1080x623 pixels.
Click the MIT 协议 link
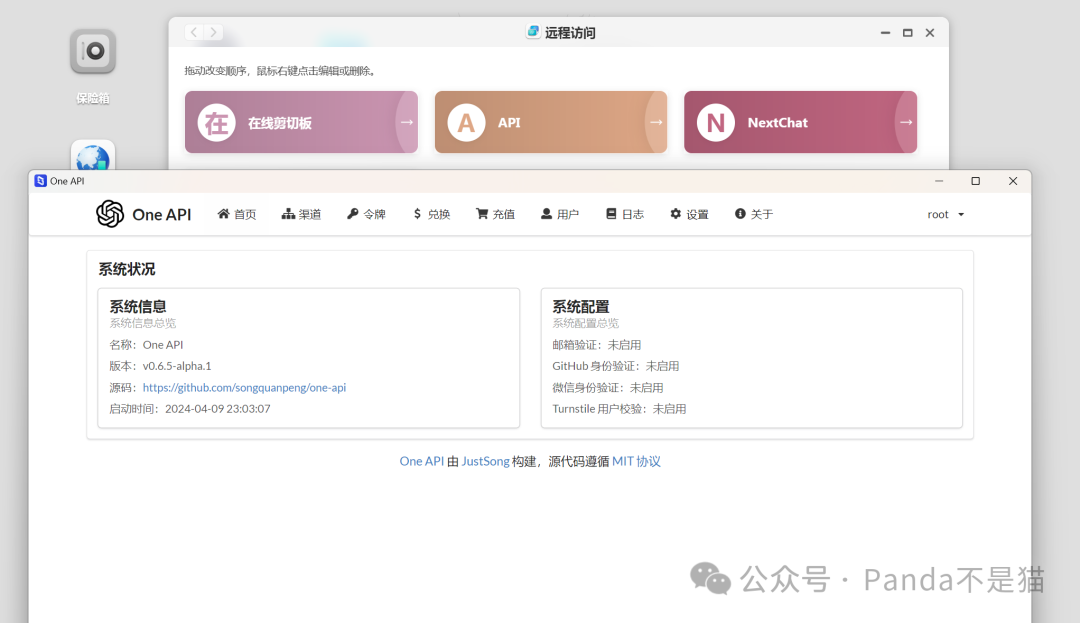point(638,461)
